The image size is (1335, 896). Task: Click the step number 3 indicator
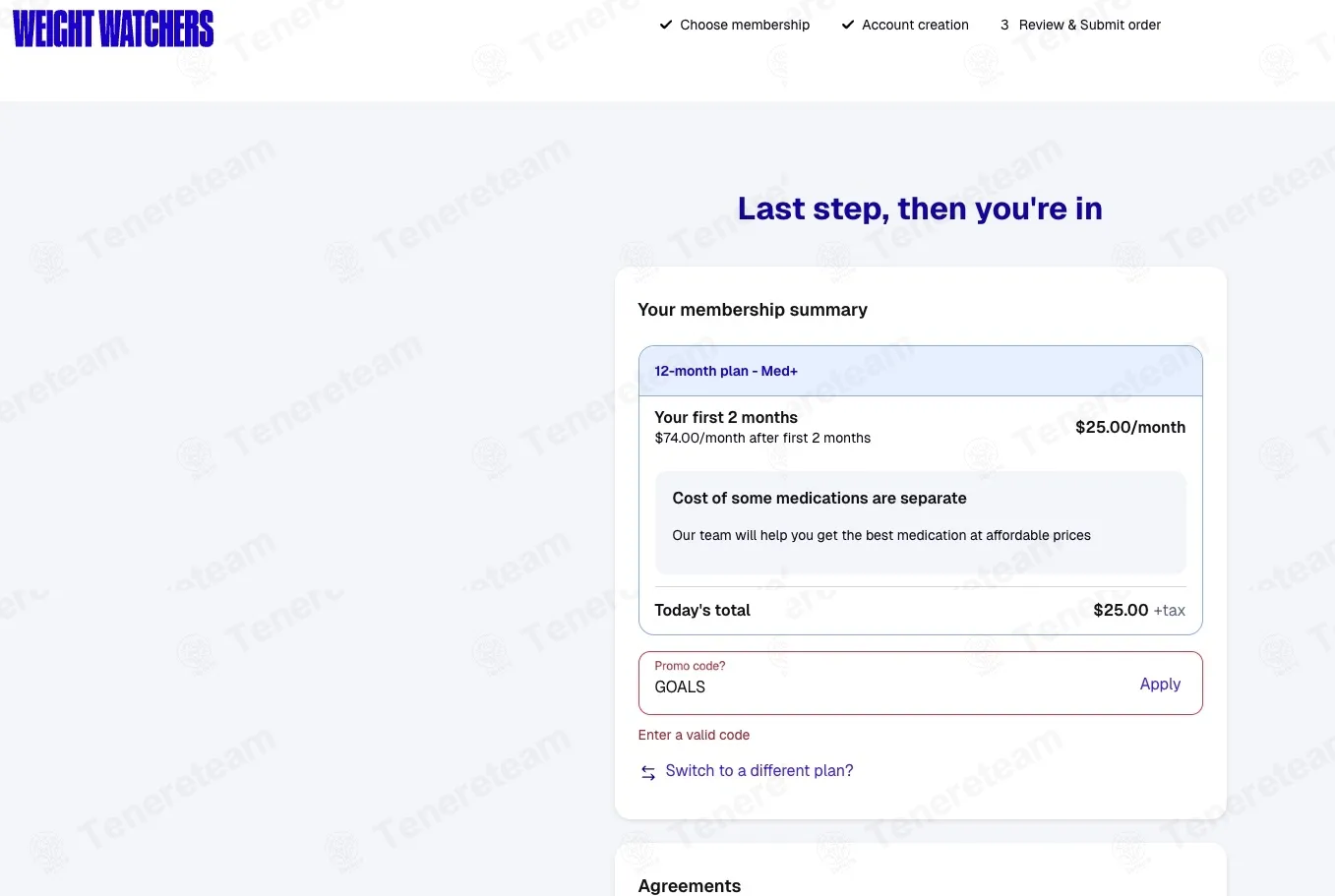click(x=1004, y=25)
